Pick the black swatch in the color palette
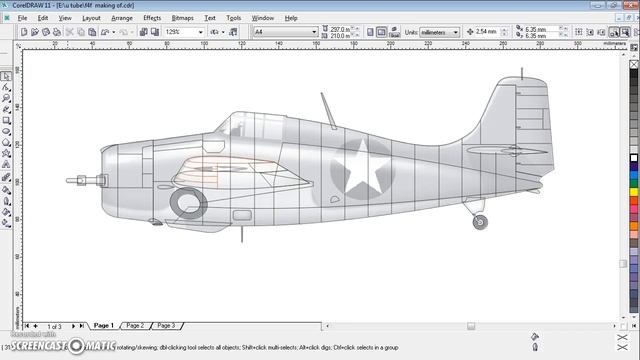Viewport: 640px width, 360px height. (634, 73)
